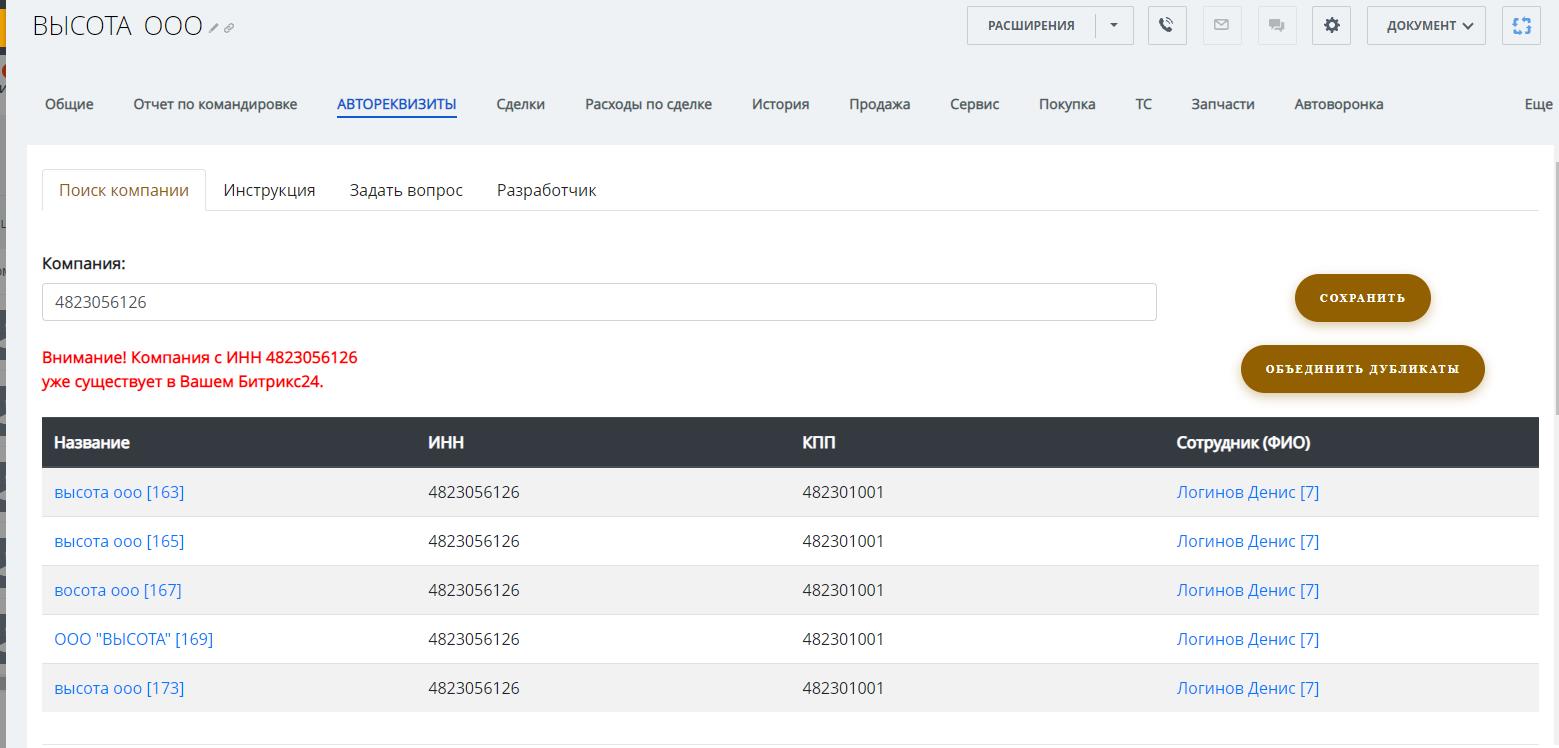
Task: Switch to the Сделки tab
Action: (x=520, y=104)
